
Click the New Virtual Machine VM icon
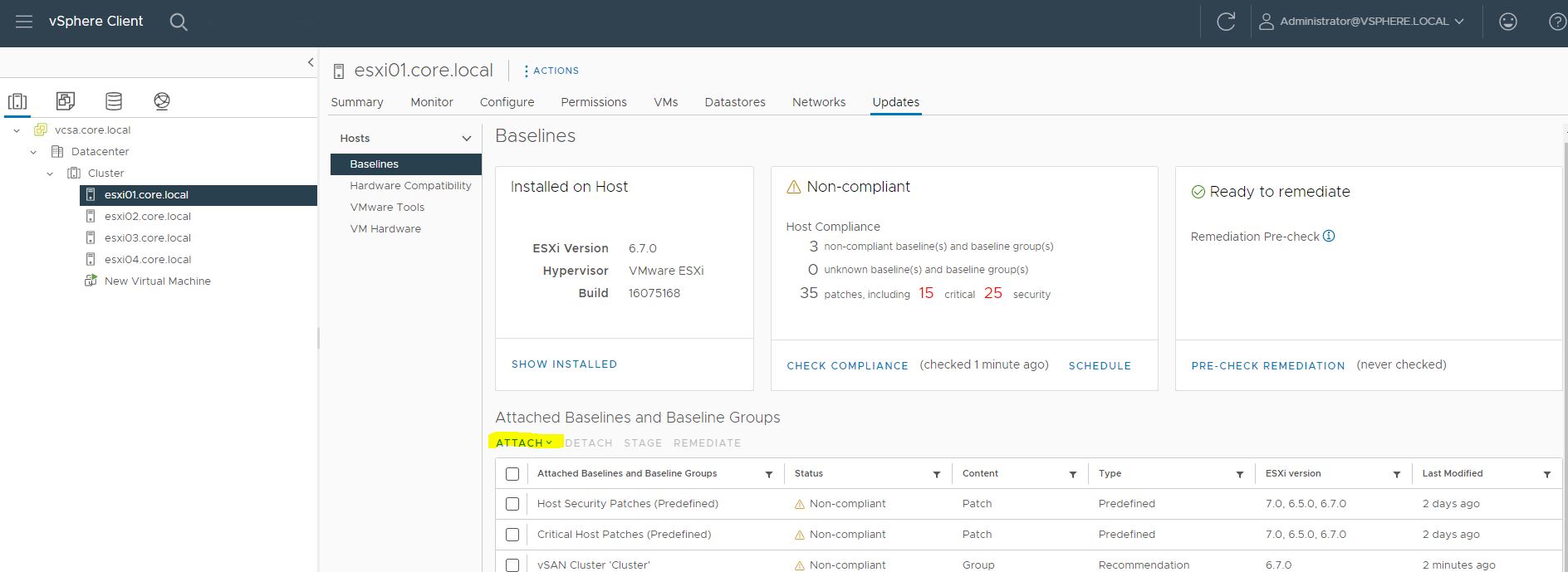[91, 281]
